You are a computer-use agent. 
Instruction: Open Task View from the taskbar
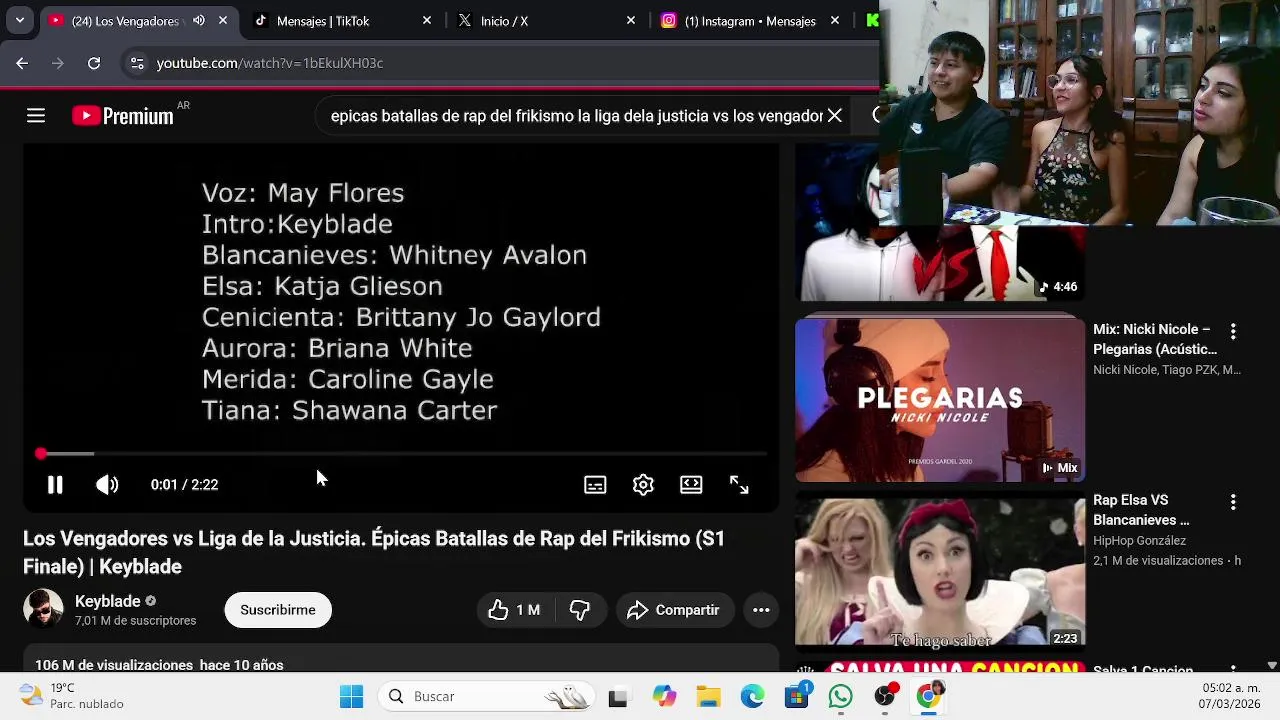point(618,696)
